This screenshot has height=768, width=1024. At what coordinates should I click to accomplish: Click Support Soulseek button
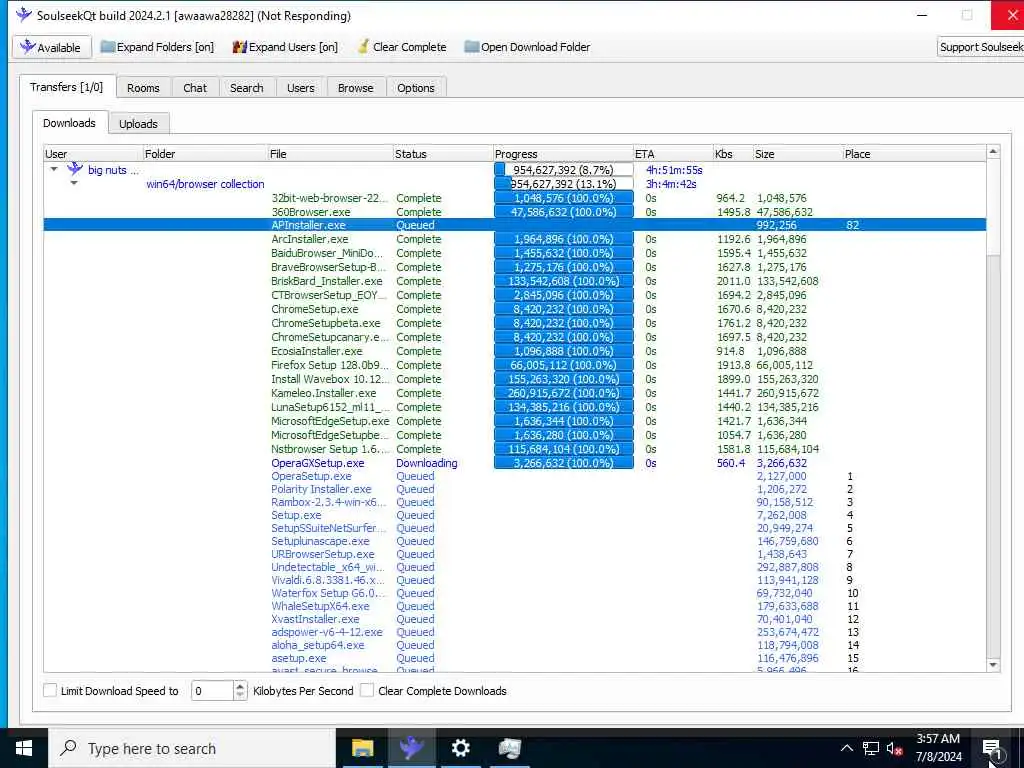click(x=980, y=47)
